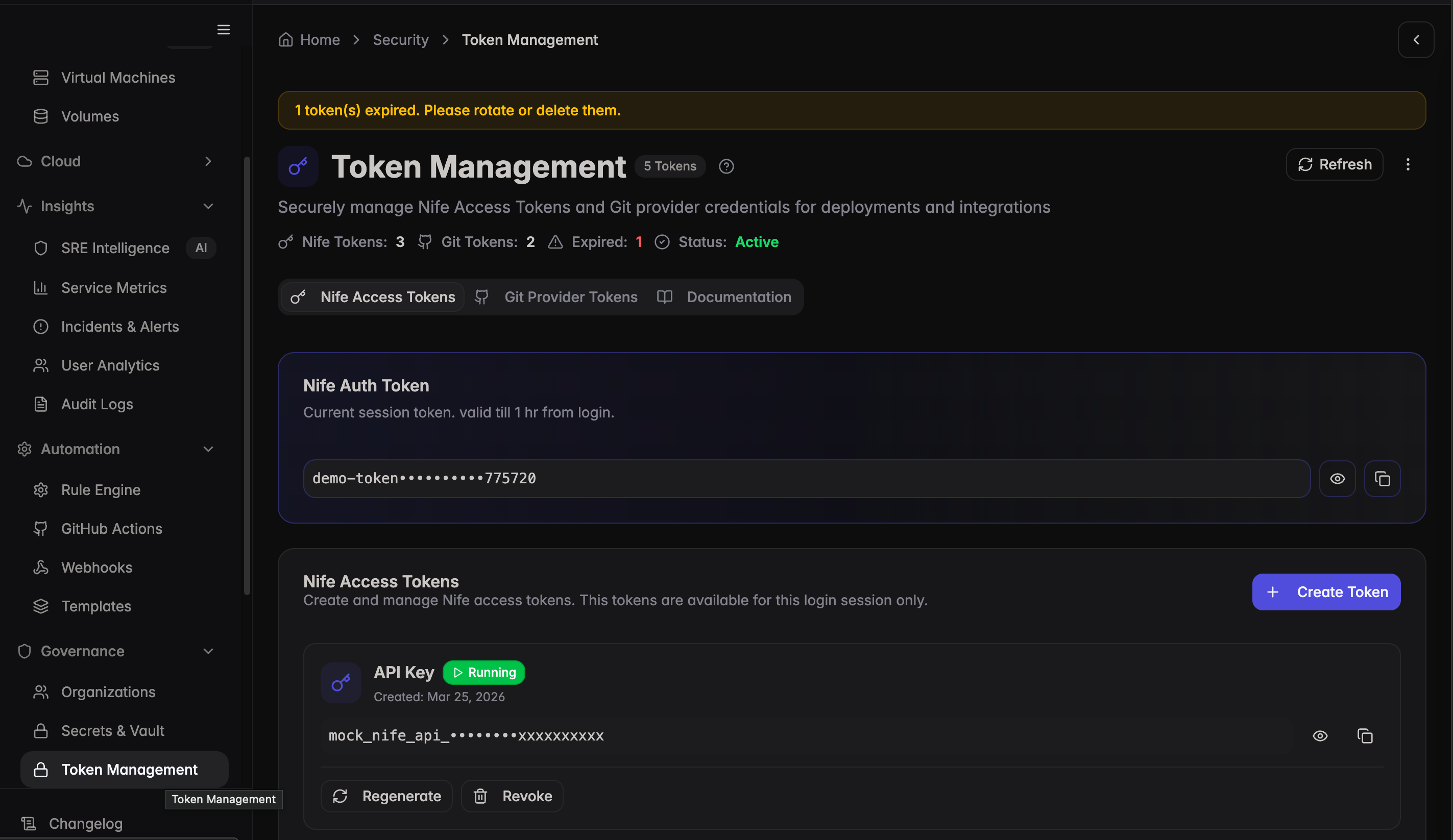Click the demo-token auth token field
This screenshot has height=840, width=1453.
(x=807, y=479)
